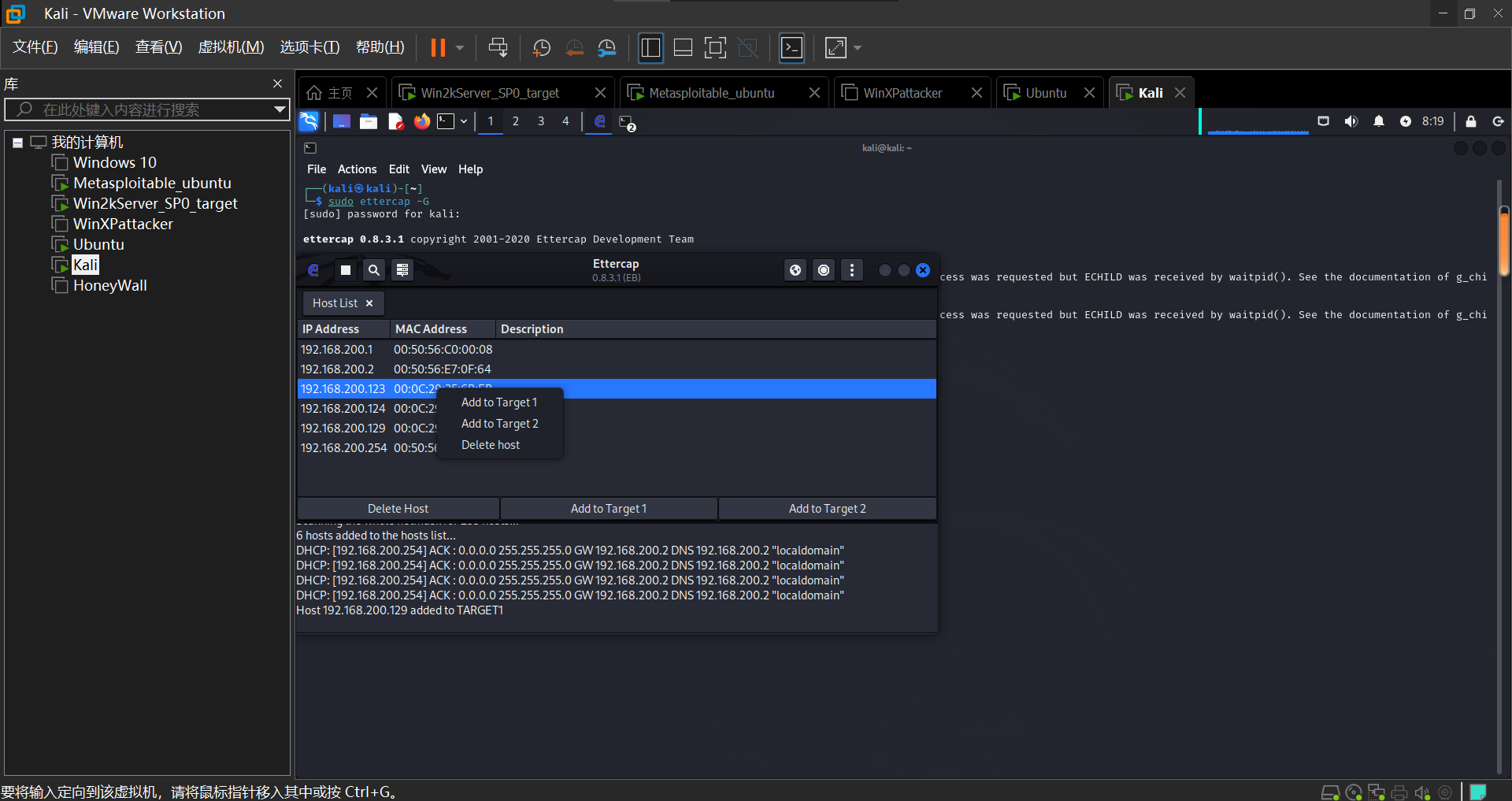Switch to WinXPattacker VM tab
The height and width of the screenshot is (801, 1512).
pos(902,93)
